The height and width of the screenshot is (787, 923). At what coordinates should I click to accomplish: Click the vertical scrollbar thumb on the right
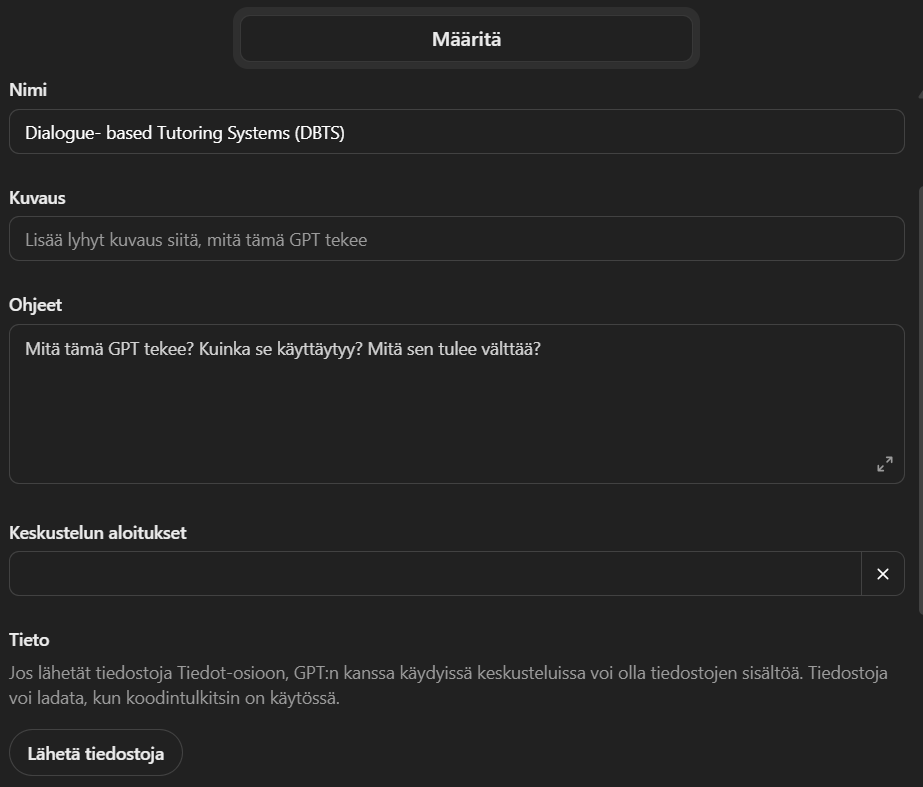(920, 400)
